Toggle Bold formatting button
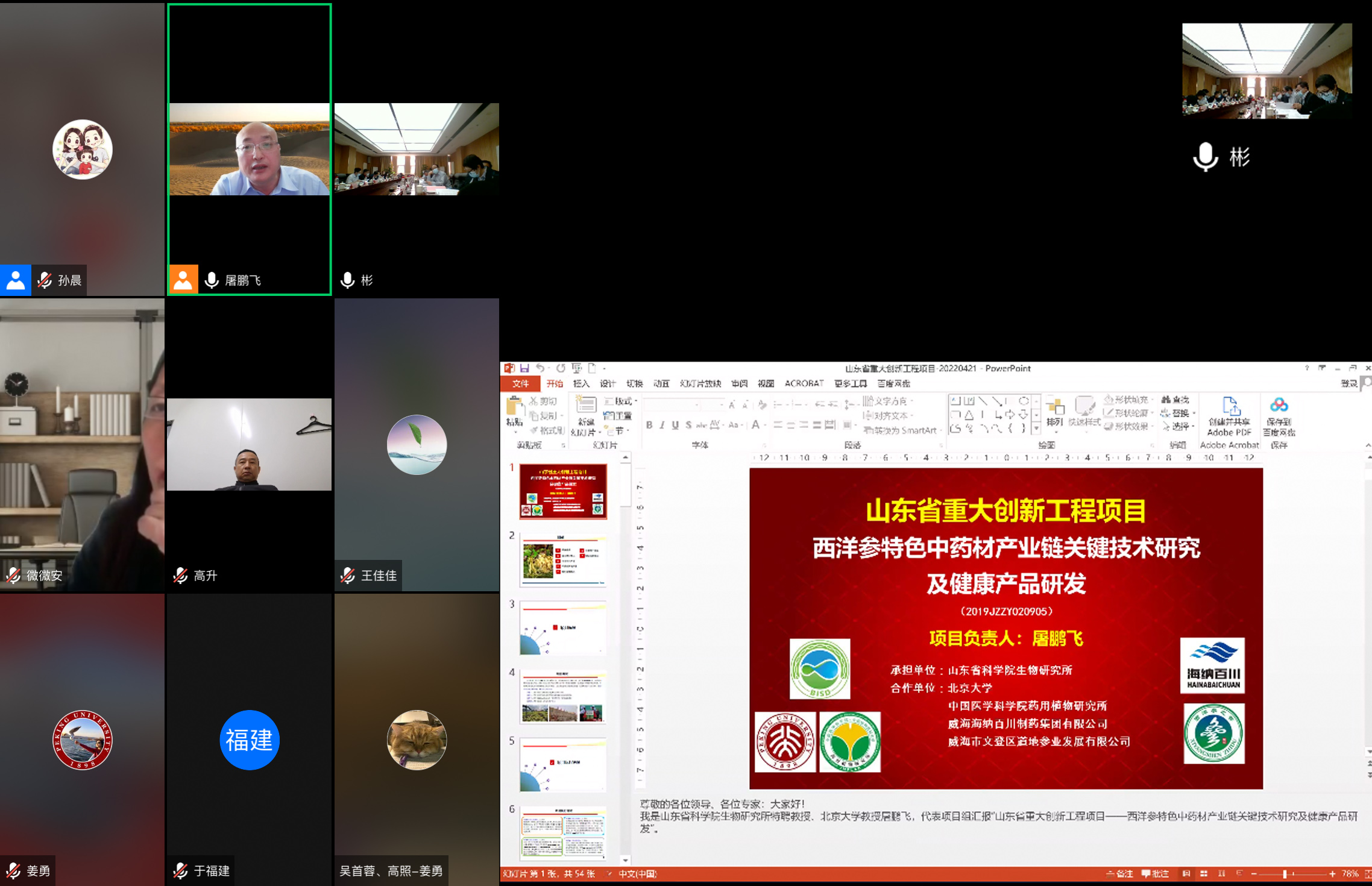This screenshot has height=886, width=1372. [649, 425]
